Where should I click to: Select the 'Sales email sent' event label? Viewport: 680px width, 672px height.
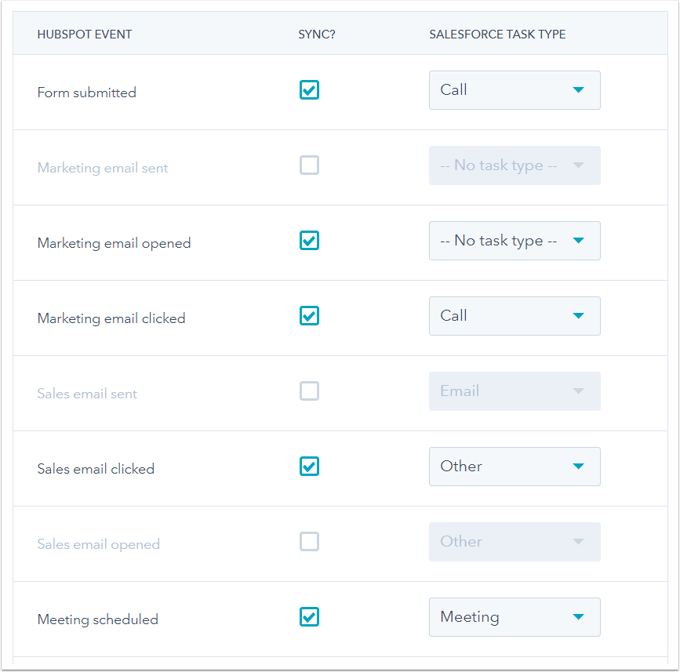click(87, 394)
